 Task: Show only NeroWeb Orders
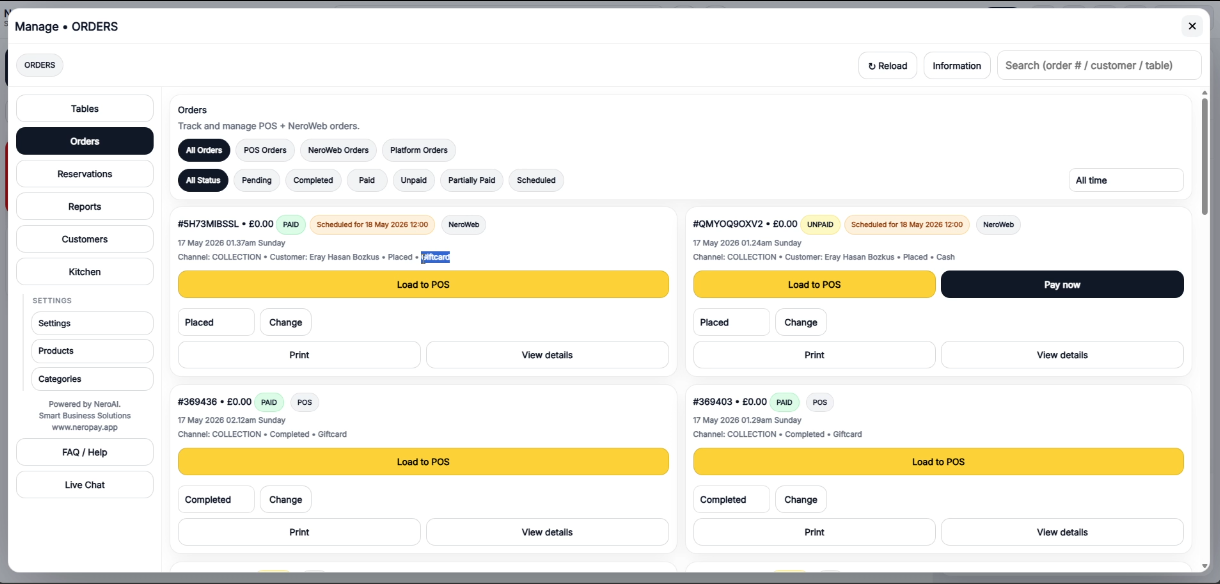click(338, 150)
